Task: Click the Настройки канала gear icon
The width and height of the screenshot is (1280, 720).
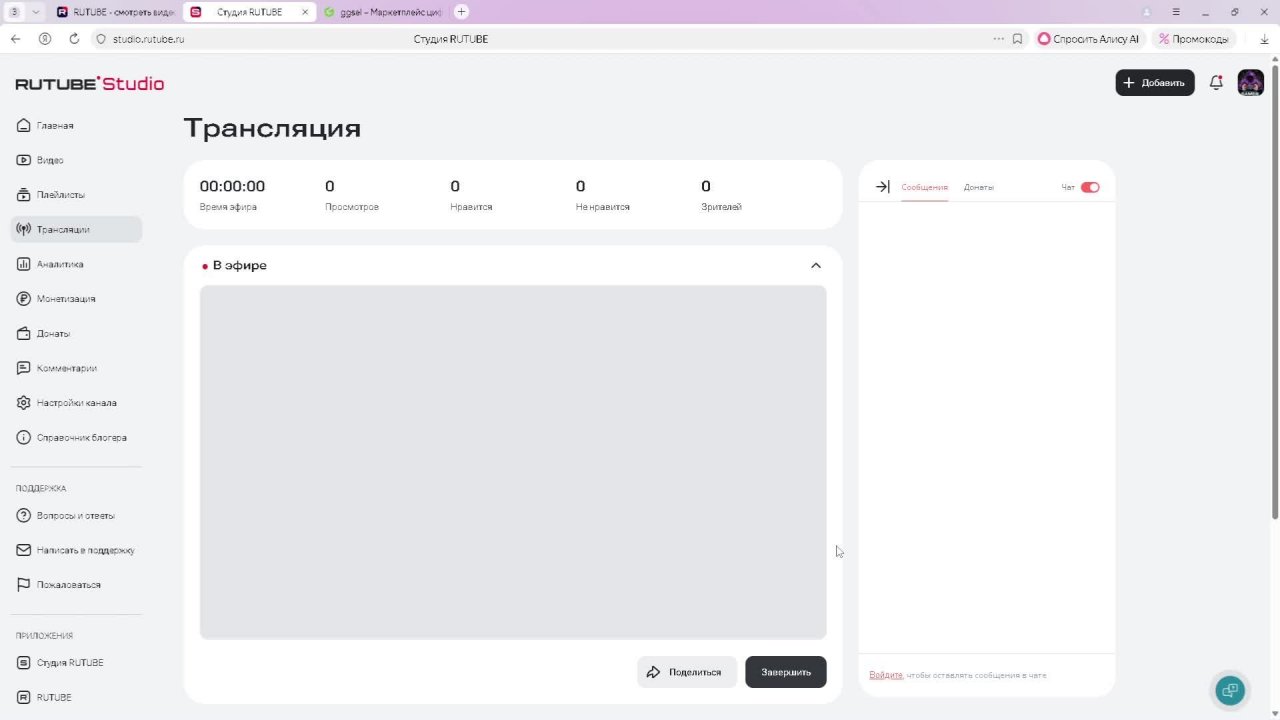Action: click(24, 403)
